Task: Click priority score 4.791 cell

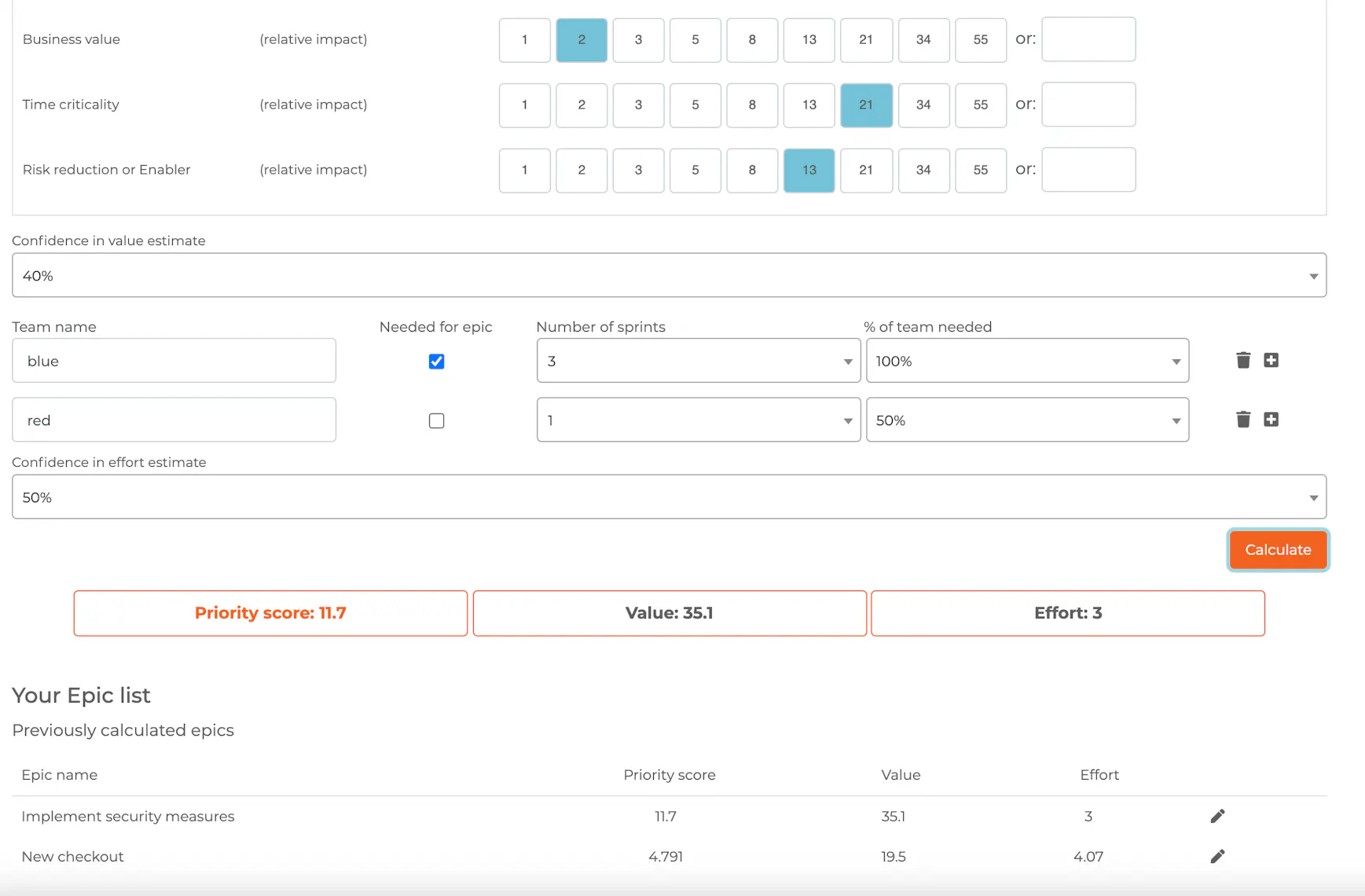Action: click(x=666, y=856)
